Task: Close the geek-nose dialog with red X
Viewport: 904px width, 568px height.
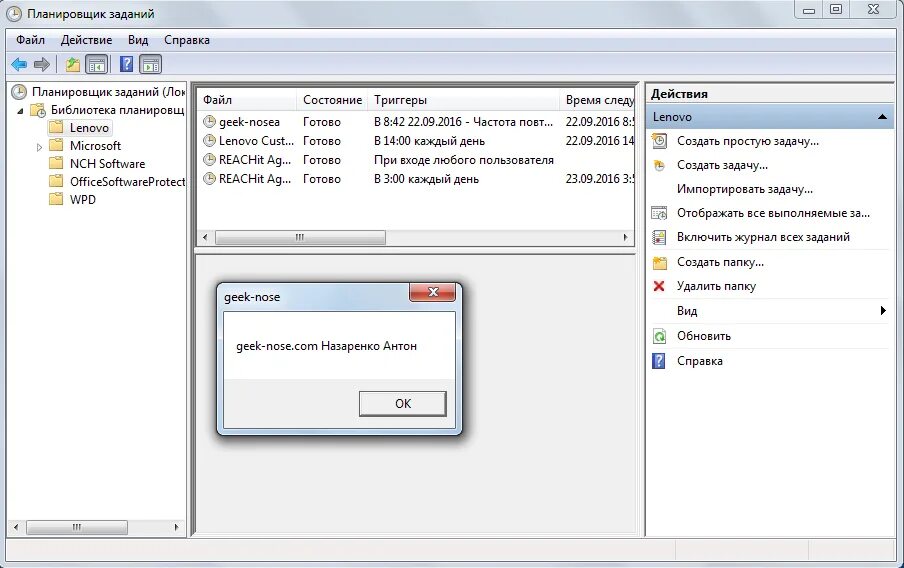Action: click(433, 292)
